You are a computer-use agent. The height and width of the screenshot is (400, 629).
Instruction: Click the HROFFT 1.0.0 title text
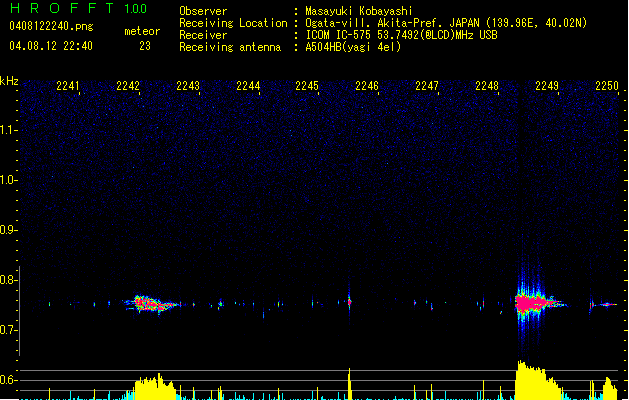point(79,8)
